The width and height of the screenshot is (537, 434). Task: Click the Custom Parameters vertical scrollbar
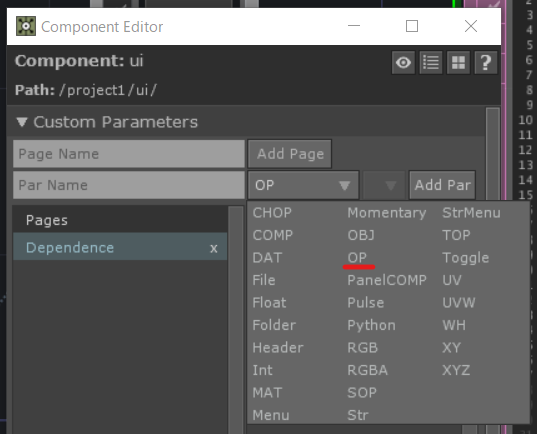[492, 154]
